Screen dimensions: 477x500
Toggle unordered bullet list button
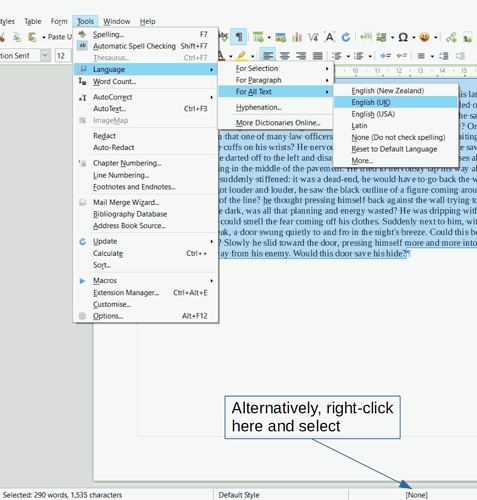(337, 56)
